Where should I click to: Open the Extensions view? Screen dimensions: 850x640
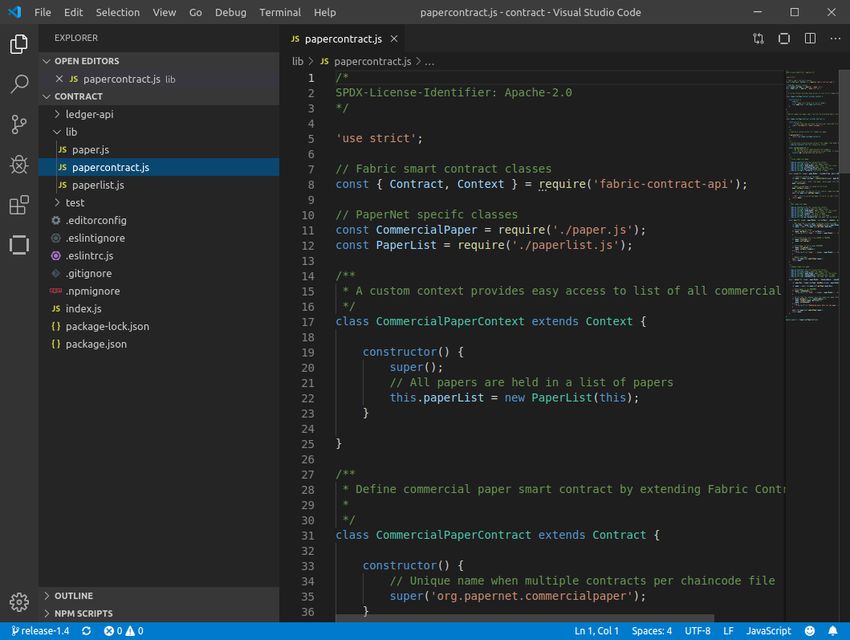pyautogui.click(x=19, y=204)
